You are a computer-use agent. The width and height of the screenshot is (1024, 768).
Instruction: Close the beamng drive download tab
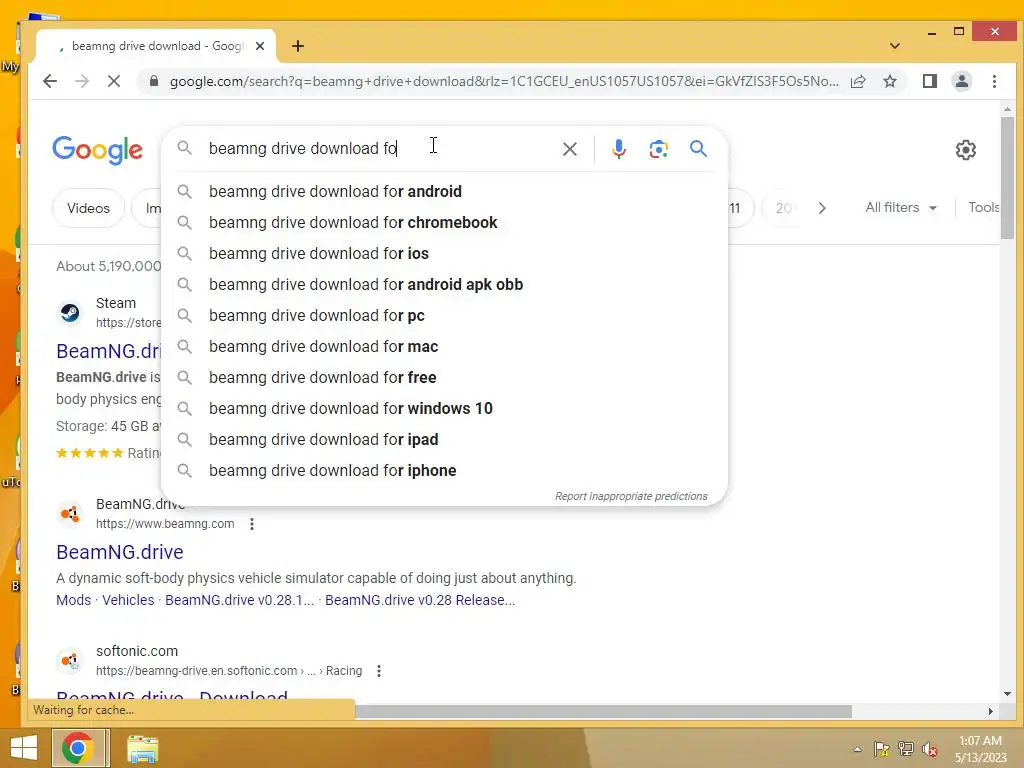[x=260, y=46]
